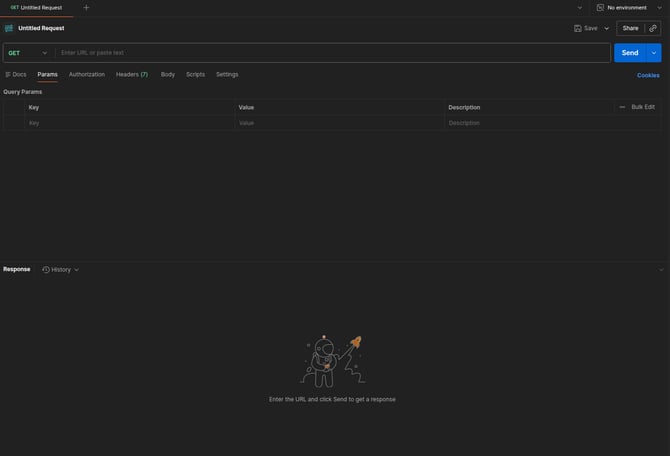The width and height of the screenshot is (670, 456).
Task: Click the Enter URL input field
Action: pyautogui.click(x=330, y=53)
